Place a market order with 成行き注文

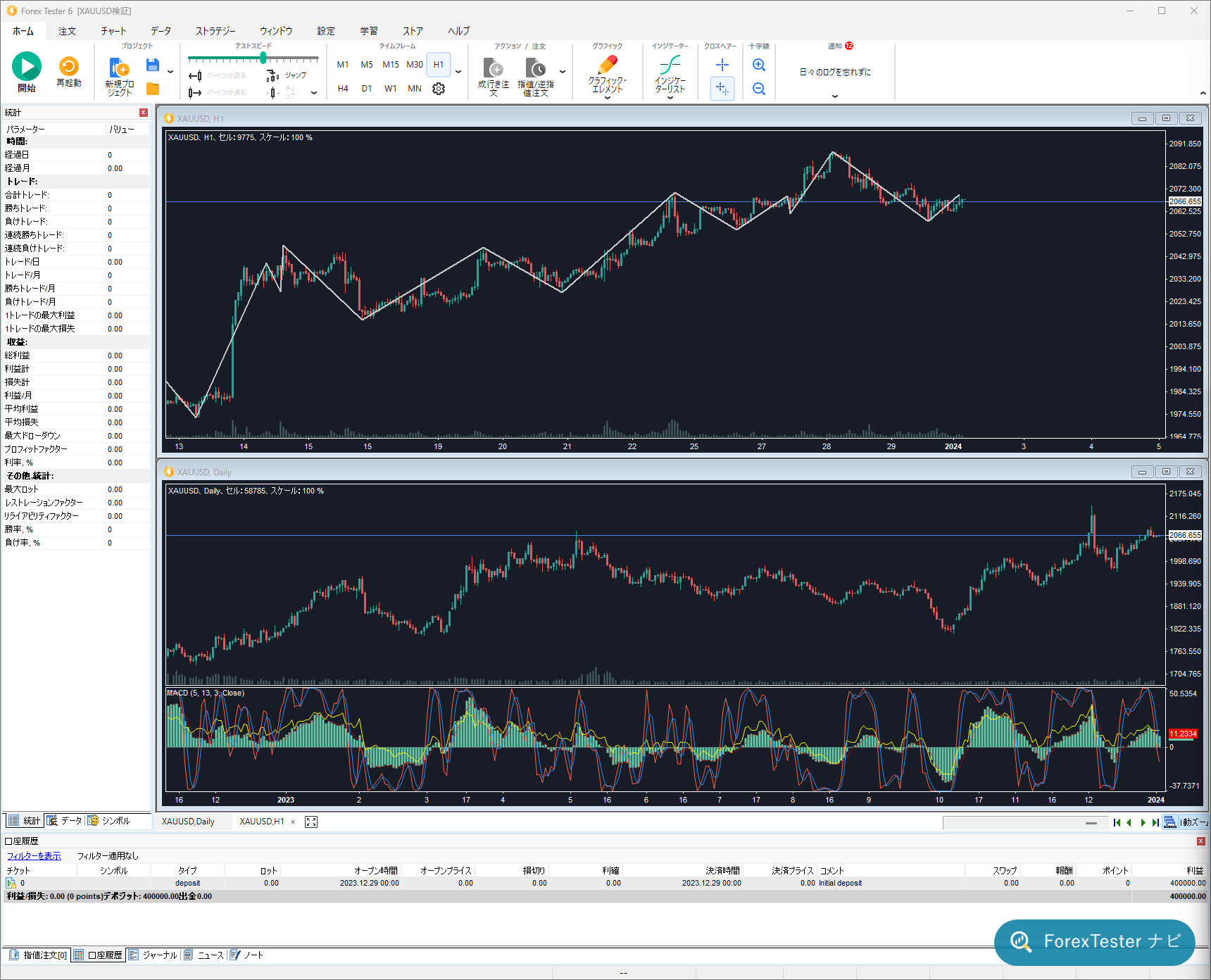[x=494, y=77]
